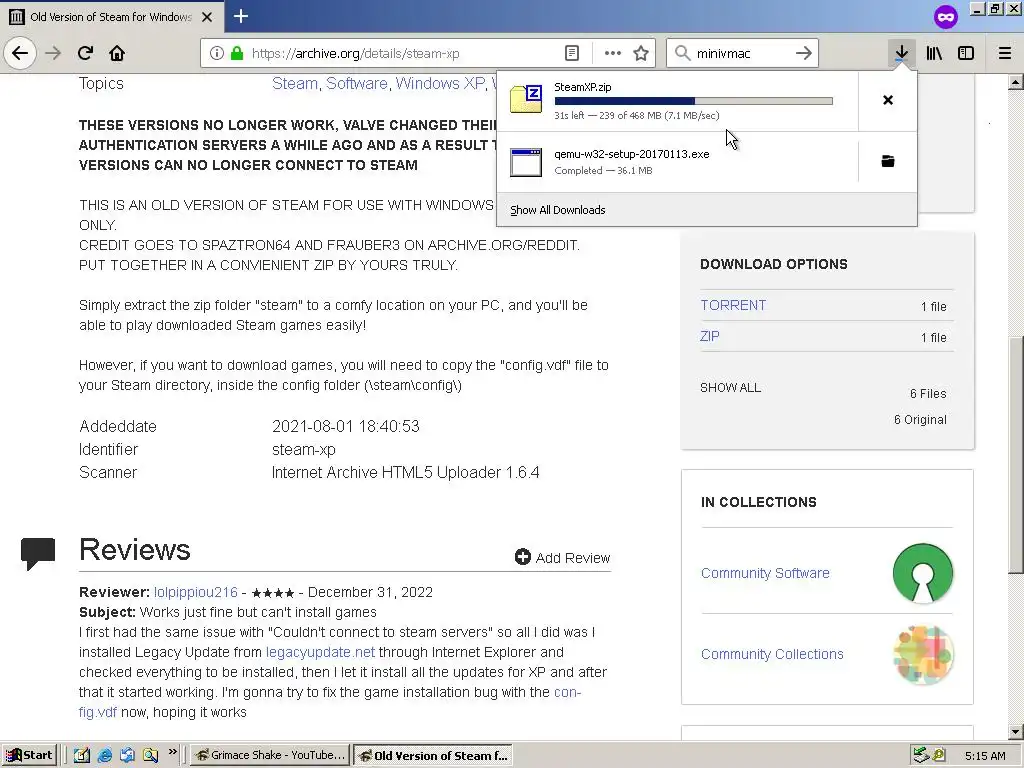
Task: Bookmark this page with the star
Action: click(x=641, y=53)
